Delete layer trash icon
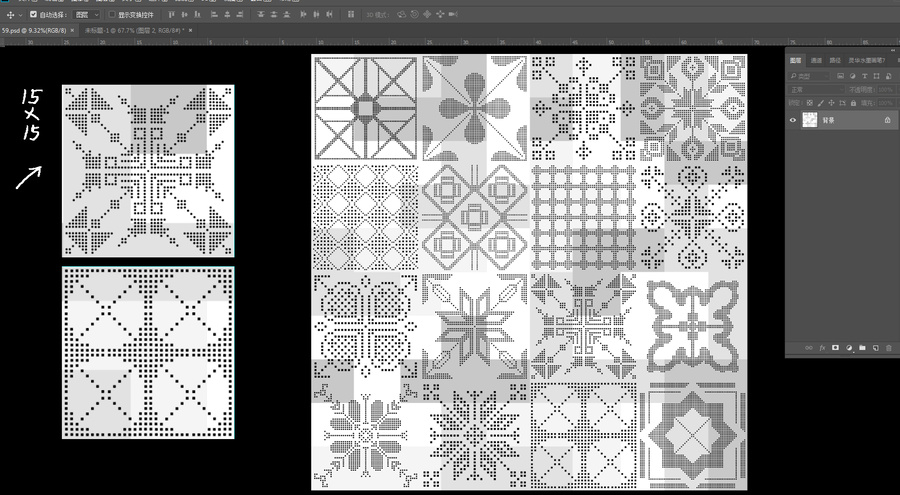900x495 pixels. (889, 347)
